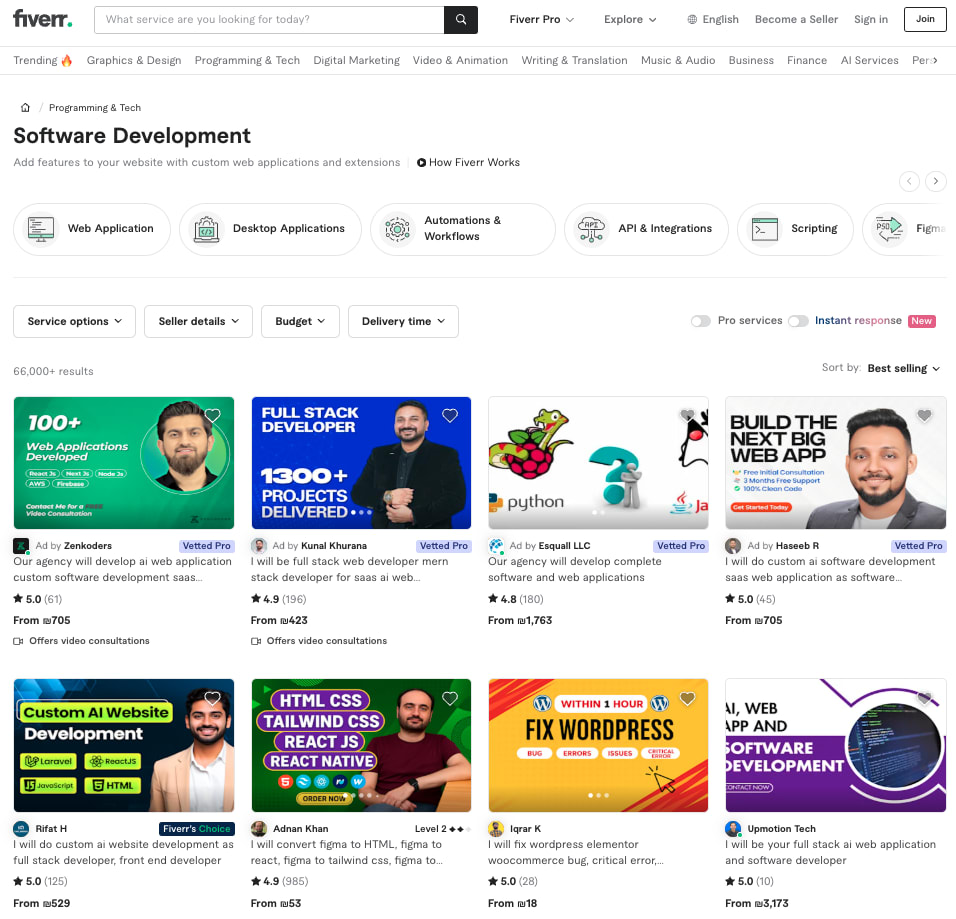Click the search magnifier button
This screenshot has width=956, height=919.
(461, 20)
